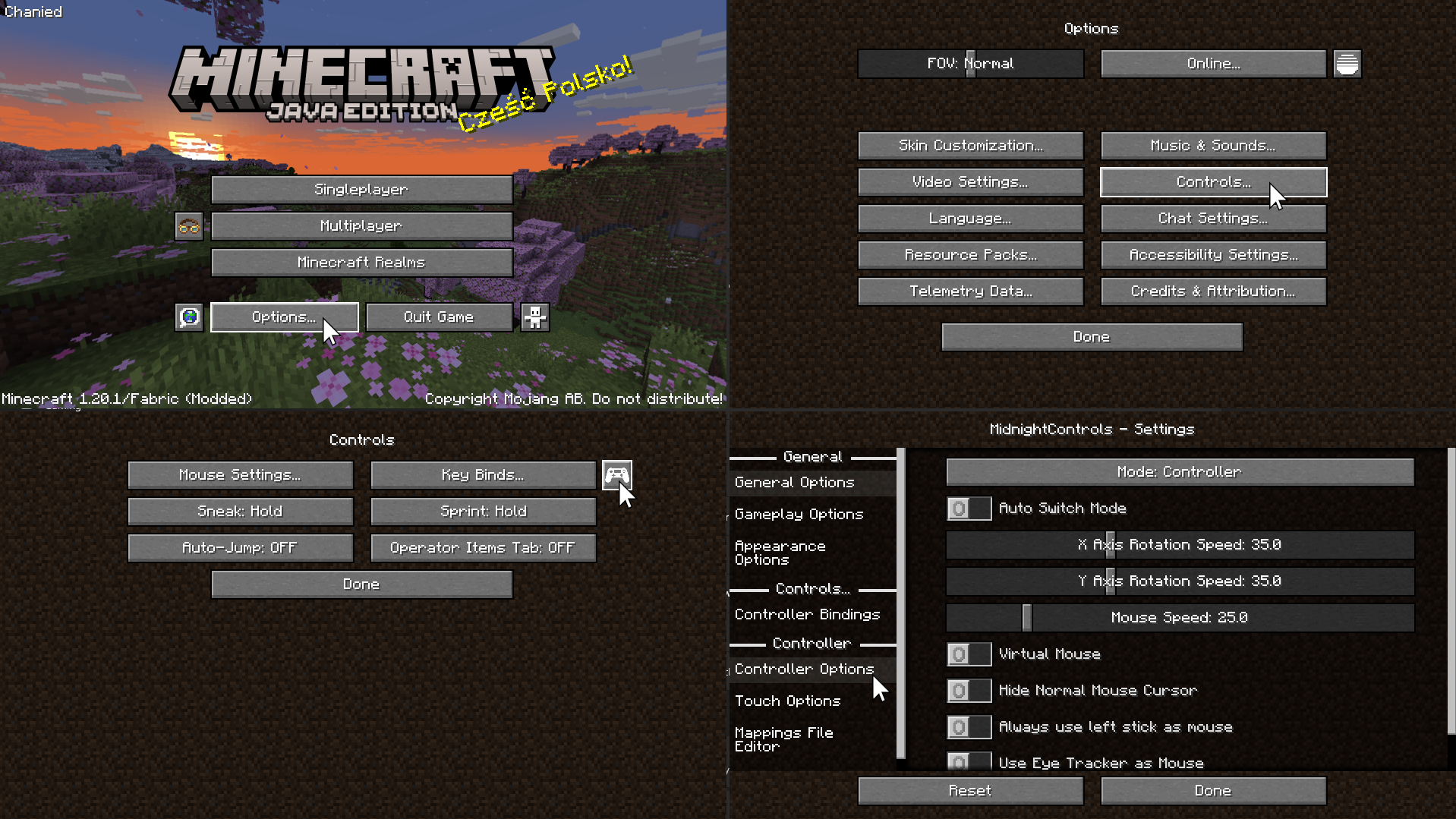The width and height of the screenshot is (1456, 819).
Task: Toggle Sprint: Hold setting
Action: point(484,512)
